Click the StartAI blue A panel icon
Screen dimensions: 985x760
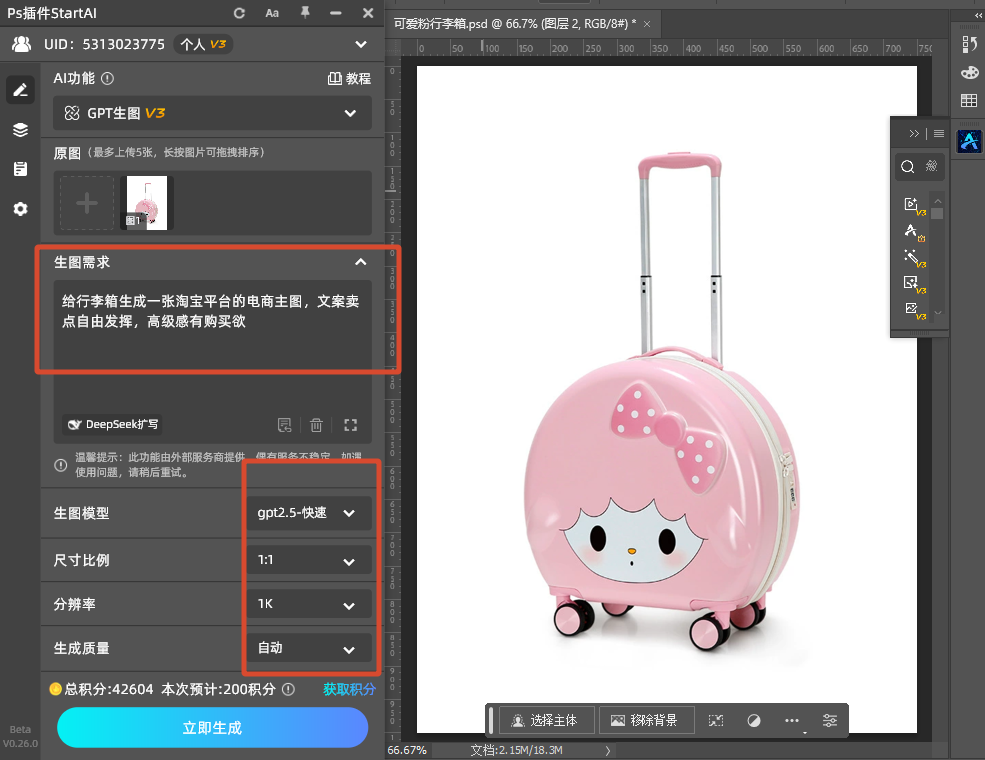click(969, 141)
